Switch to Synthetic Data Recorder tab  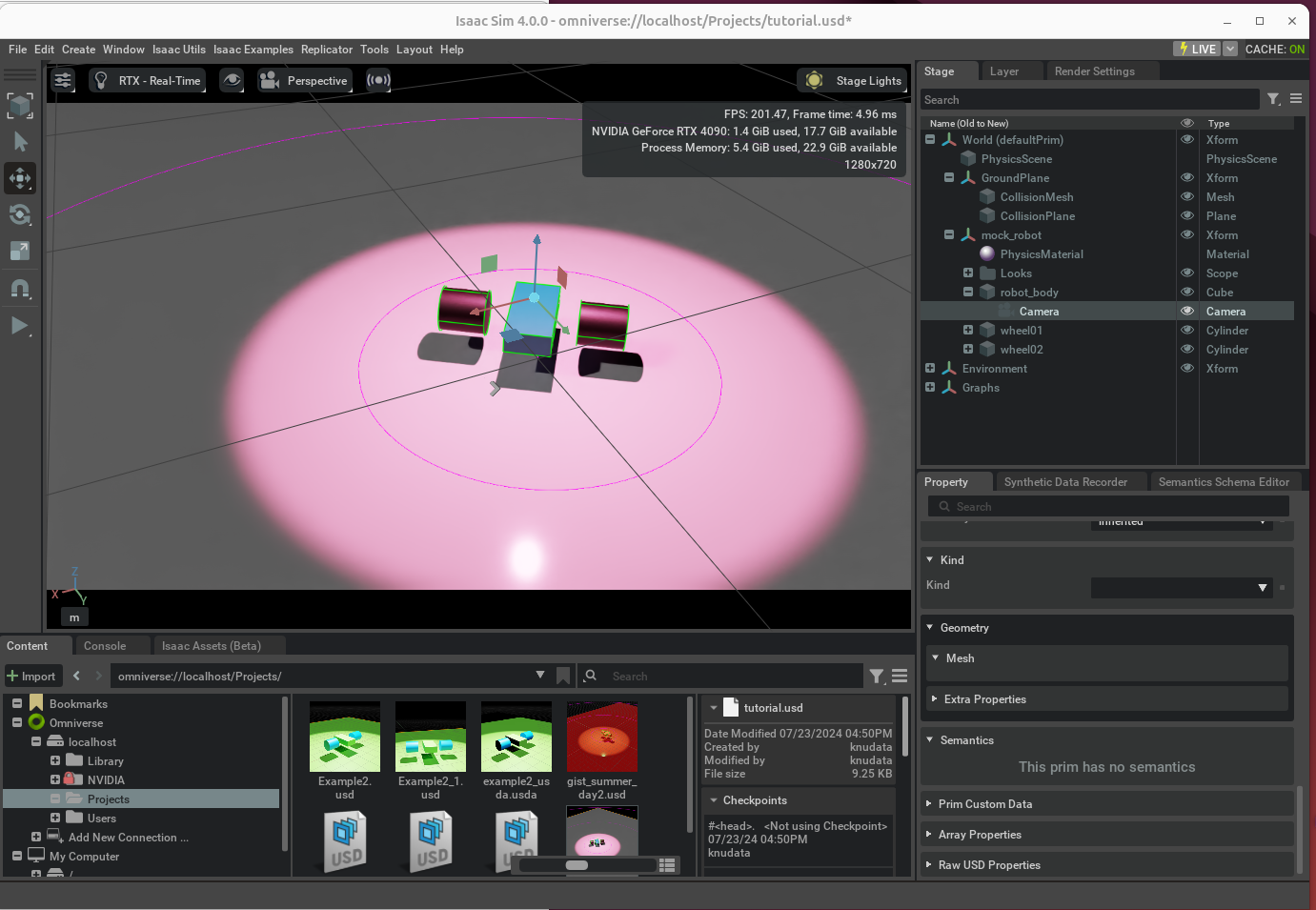click(x=1065, y=482)
